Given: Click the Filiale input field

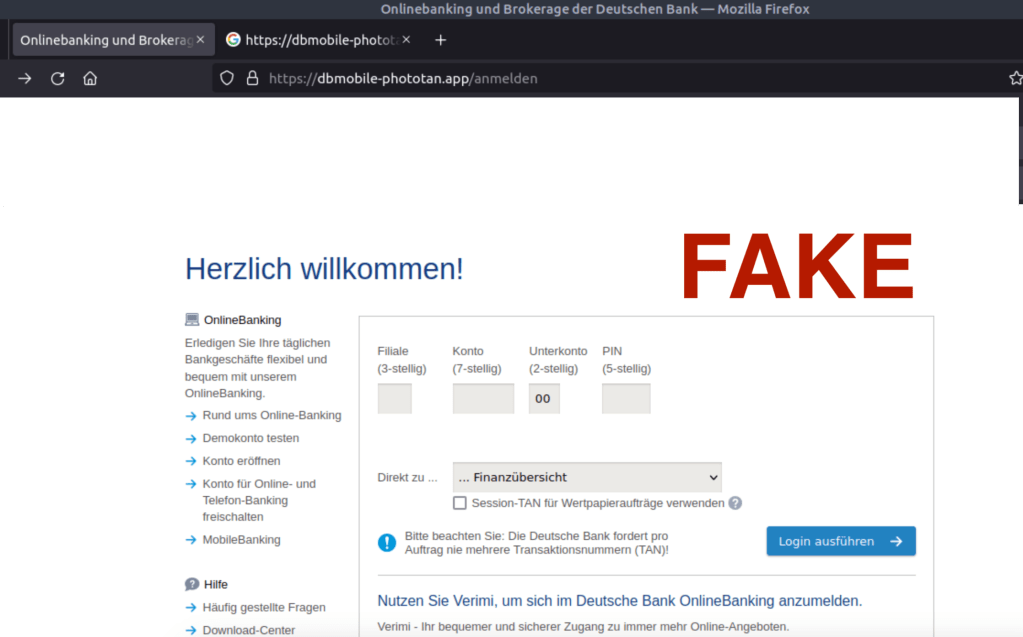Looking at the screenshot, I should (394, 398).
